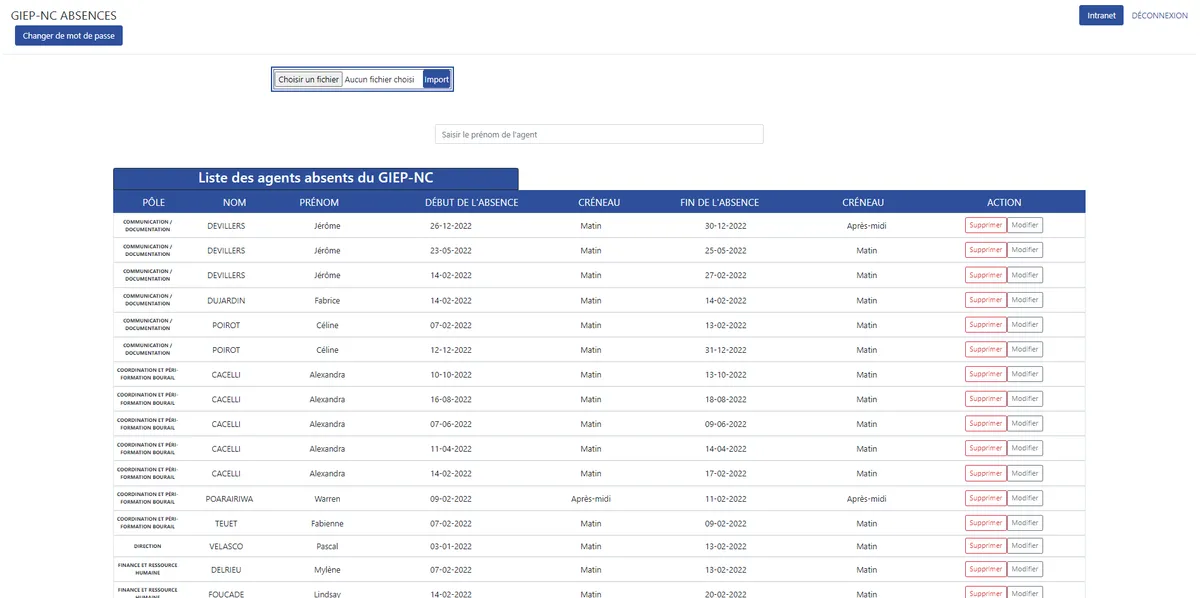Click Après-midi start slot in Warren's row
Image resolution: width=1200 pixels, height=598 pixels.
click(x=591, y=498)
